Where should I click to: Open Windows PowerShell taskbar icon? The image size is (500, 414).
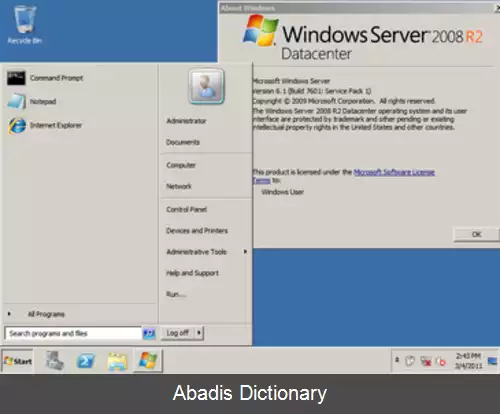[x=86, y=361]
